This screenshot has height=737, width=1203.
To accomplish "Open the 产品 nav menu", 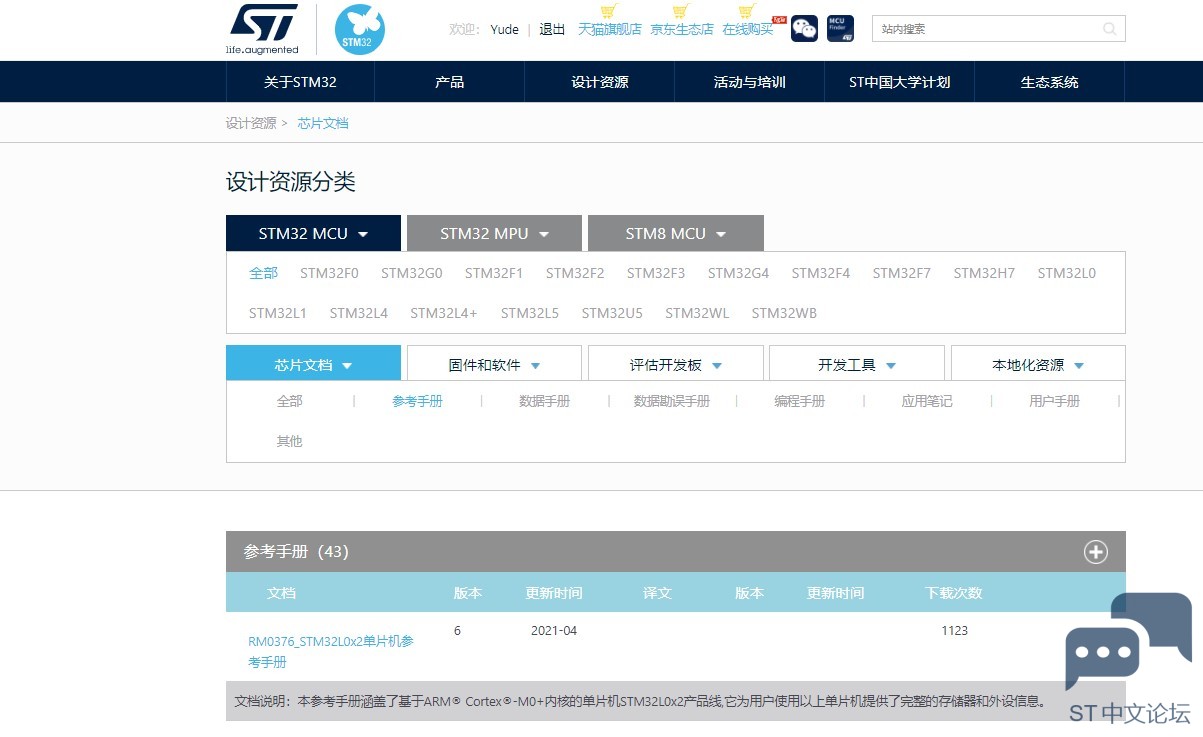I will (x=449, y=82).
